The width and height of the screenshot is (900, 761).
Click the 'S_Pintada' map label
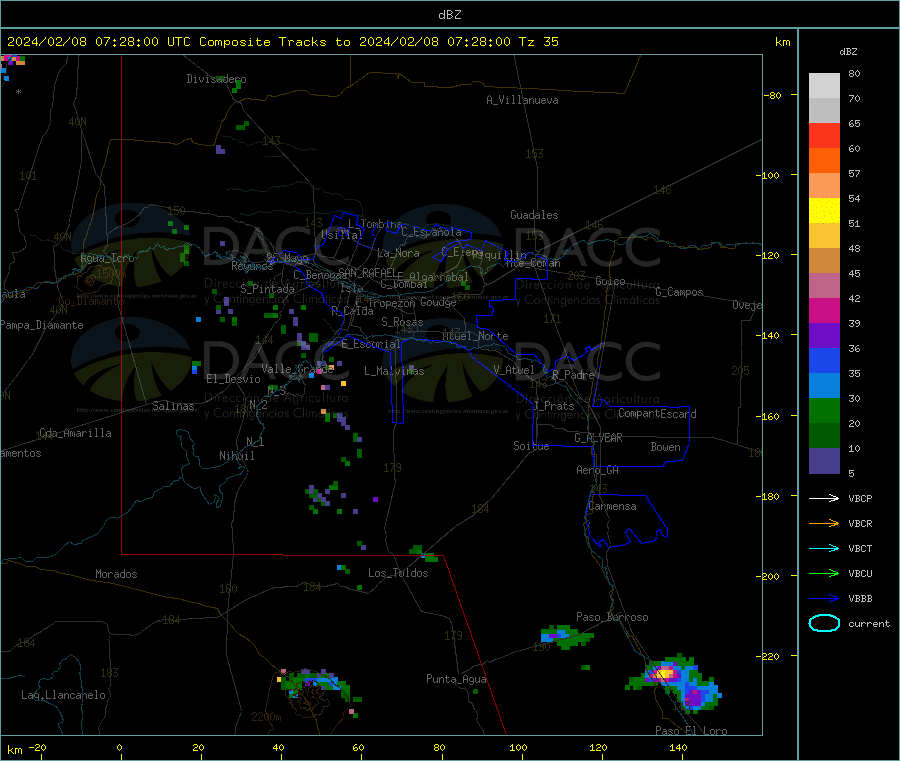click(x=267, y=289)
